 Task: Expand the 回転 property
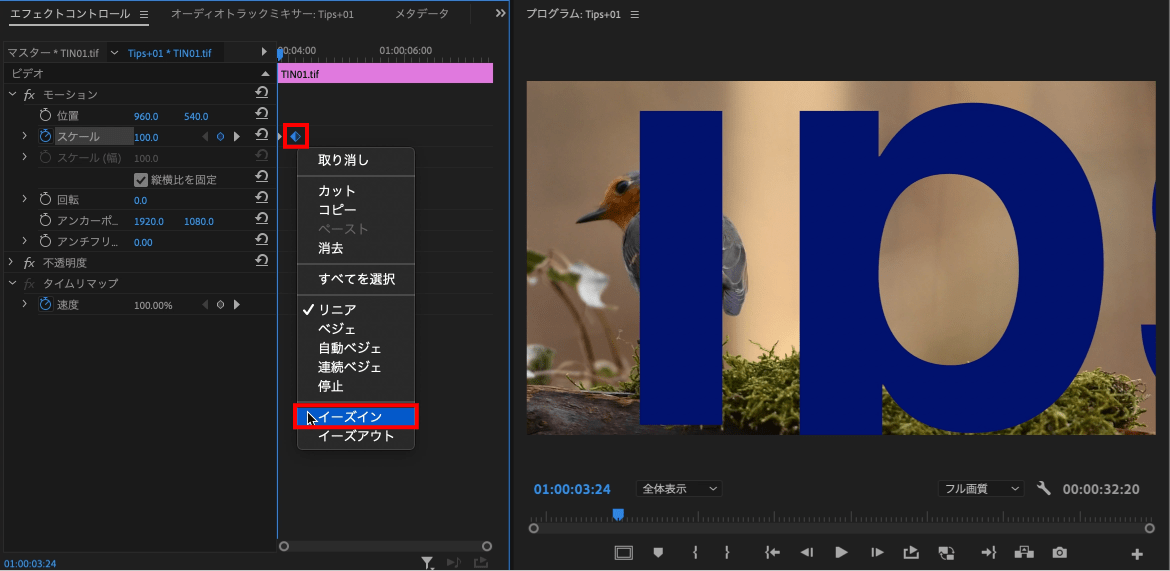(x=24, y=200)
